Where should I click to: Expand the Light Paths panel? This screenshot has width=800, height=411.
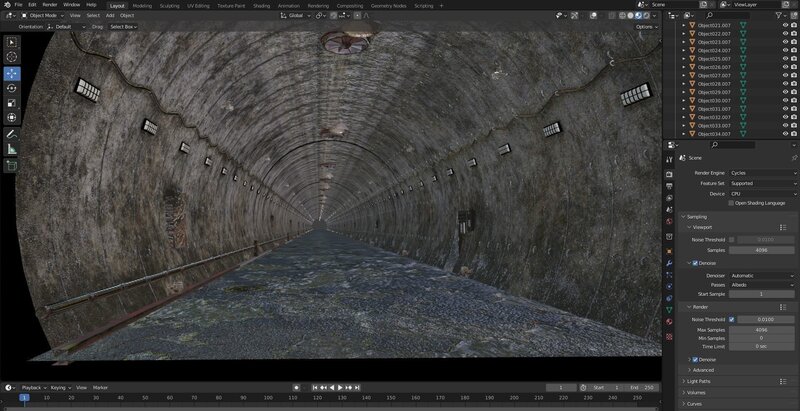point(700,381)
